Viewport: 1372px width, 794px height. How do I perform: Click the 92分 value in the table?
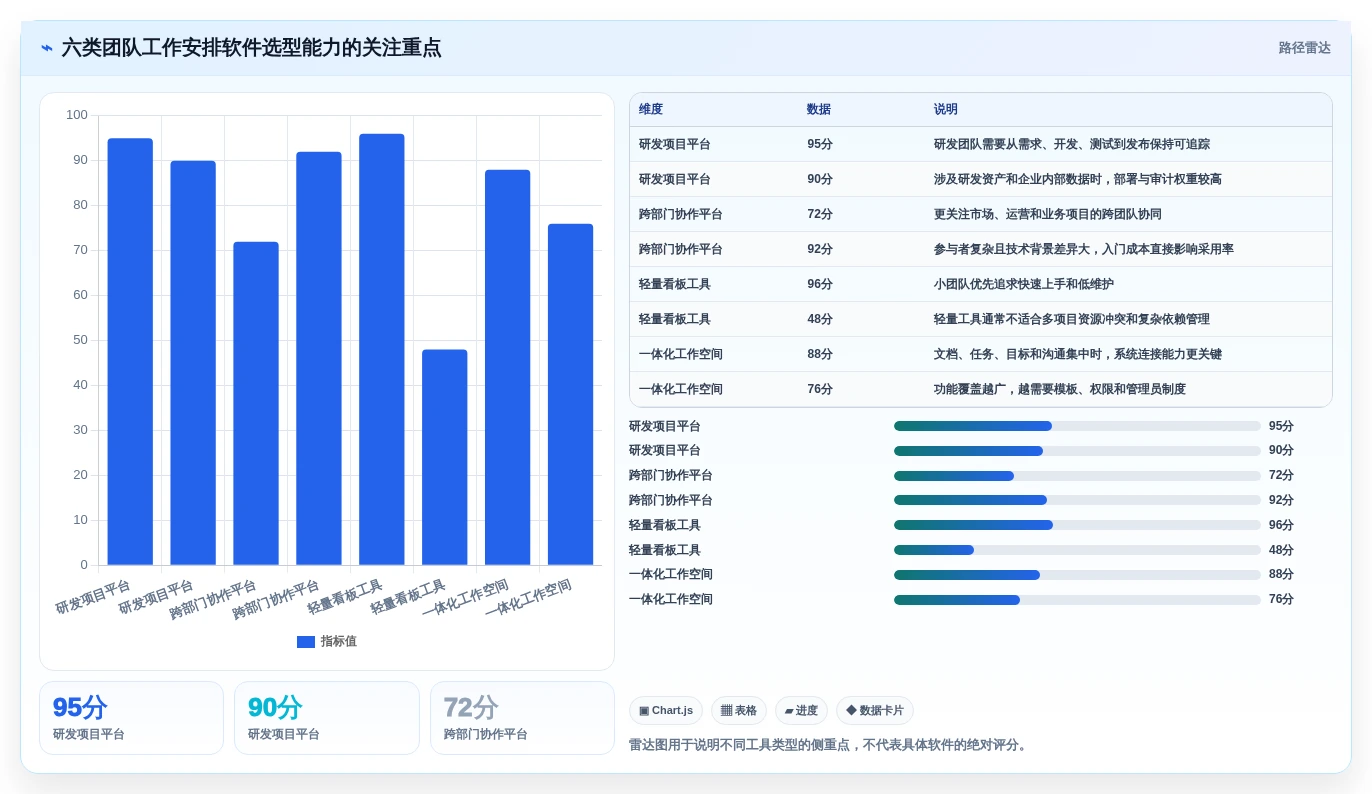tap(820, 249)
